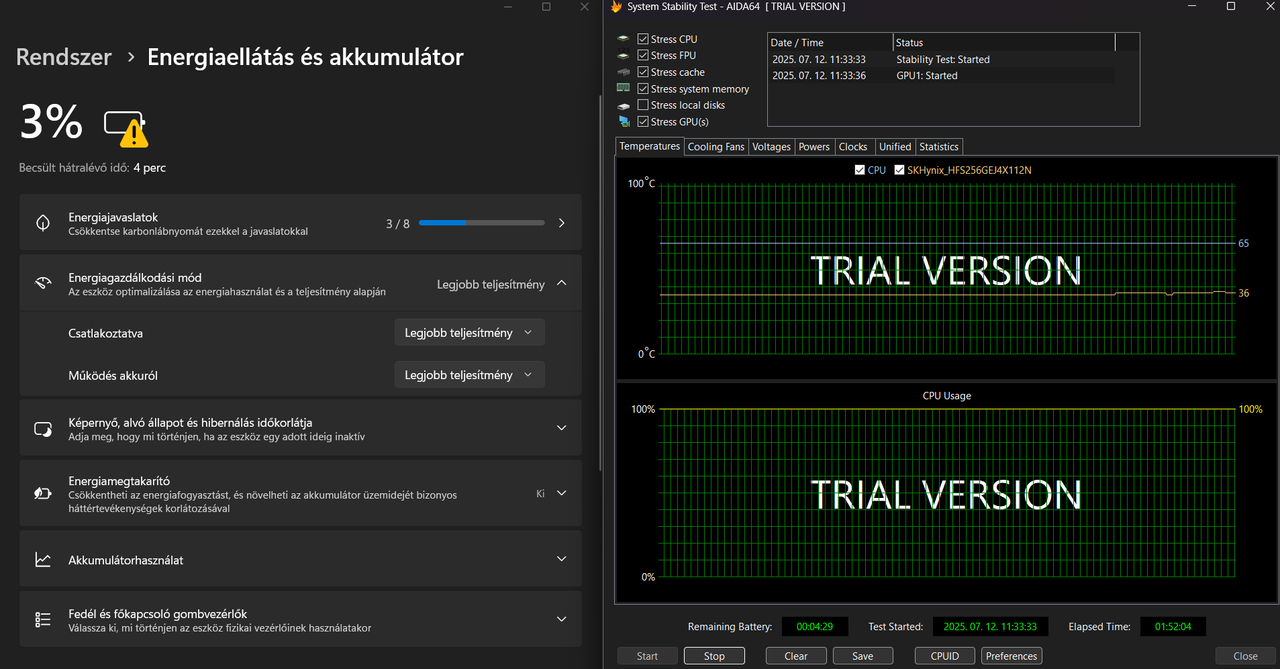The height and width of the screenshot is (669, 1280).
Task: Select the Clocks tab
Action: (x=853, y=147)
